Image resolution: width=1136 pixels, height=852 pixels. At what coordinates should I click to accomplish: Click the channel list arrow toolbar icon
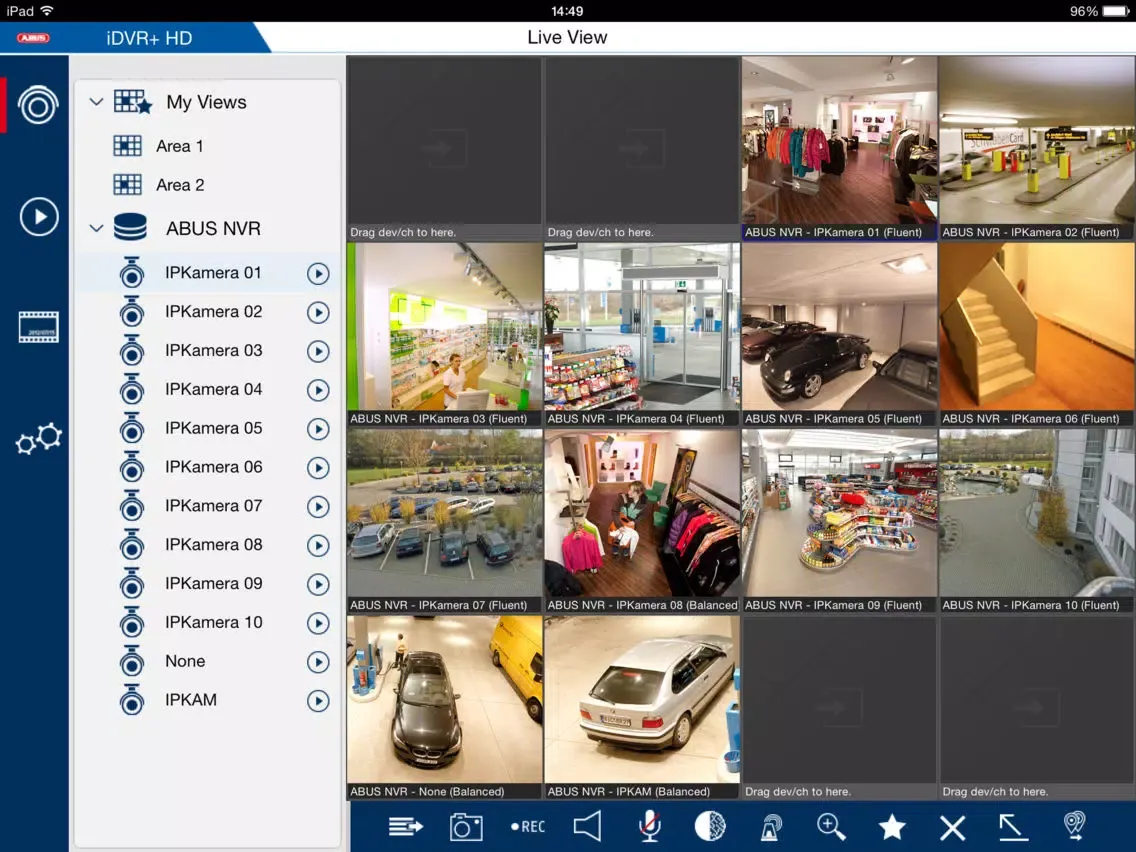(x=406, y=826)
